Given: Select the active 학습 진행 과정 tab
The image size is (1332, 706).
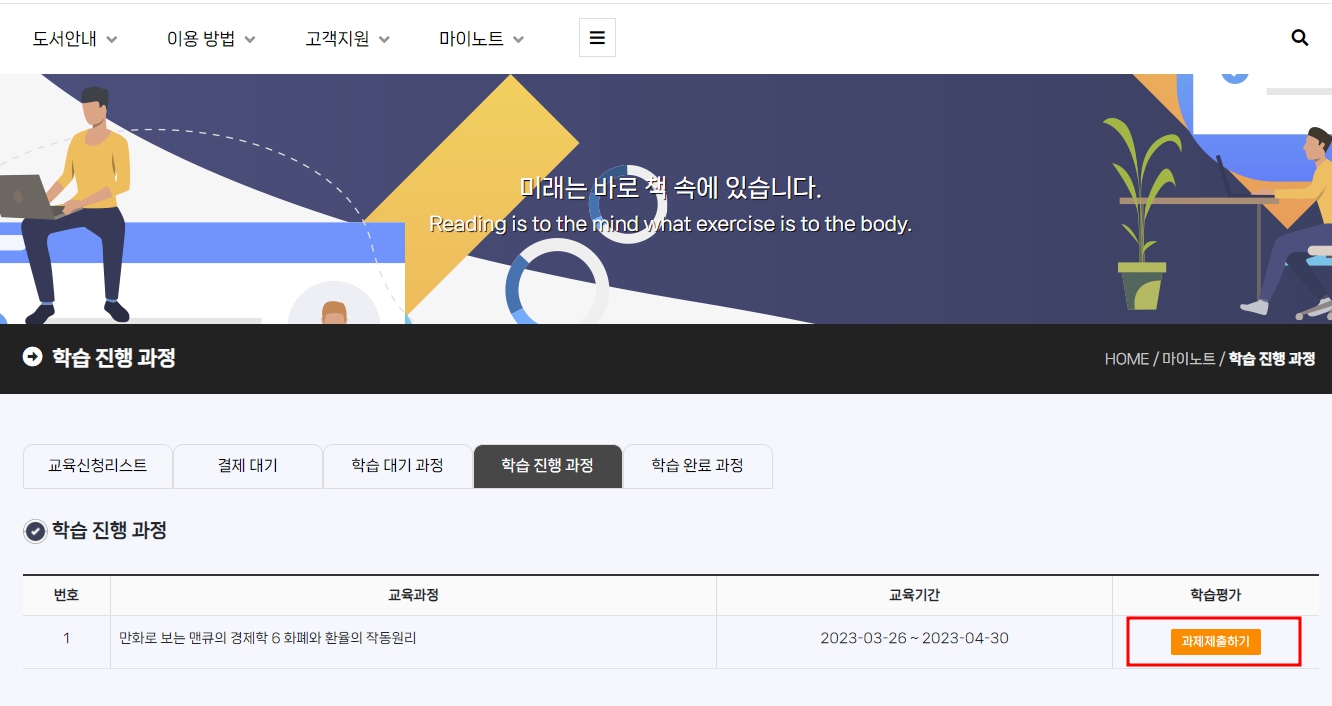Looking at the screenshot, I should click(x=547, y=466).
